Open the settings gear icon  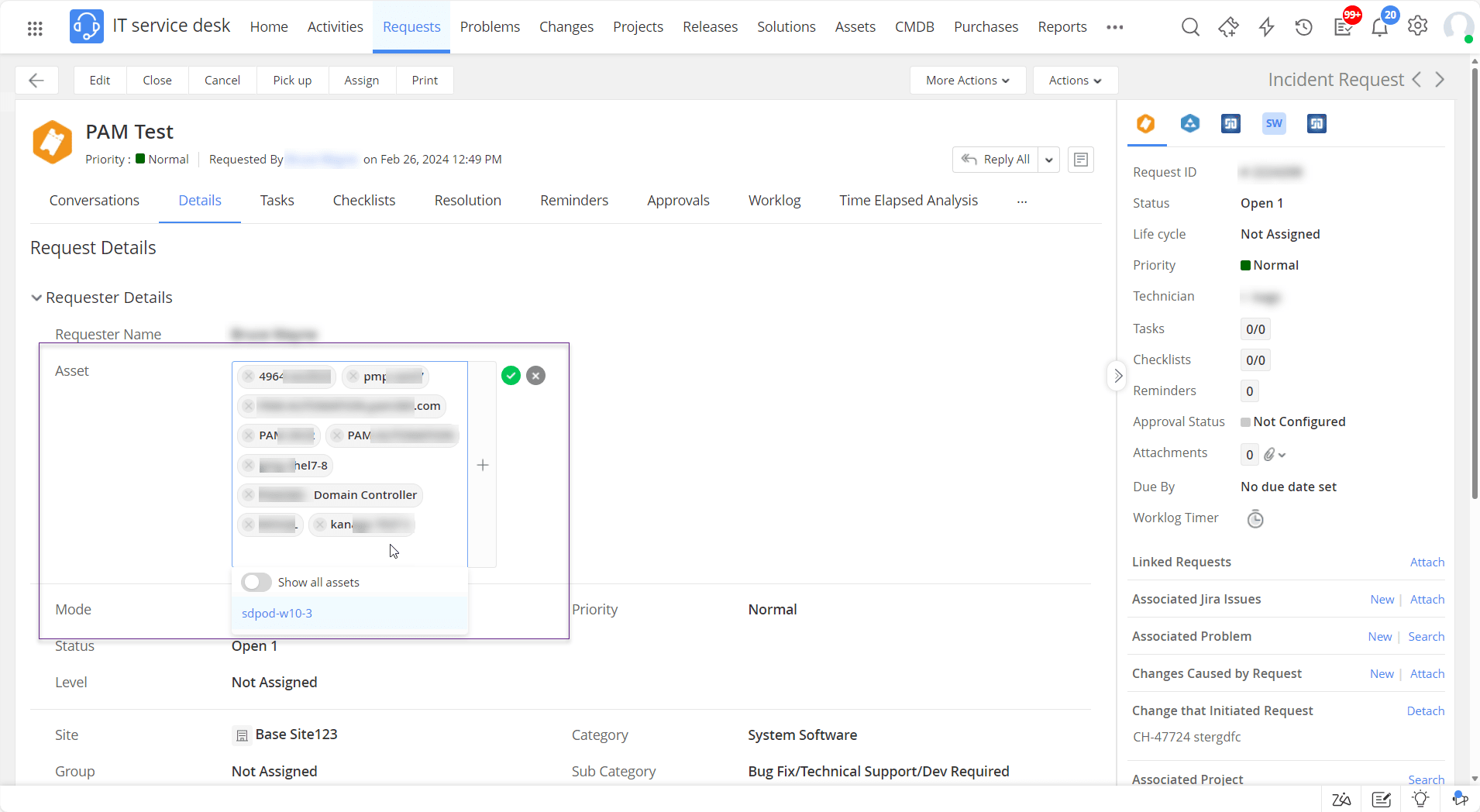[1417, 26]
